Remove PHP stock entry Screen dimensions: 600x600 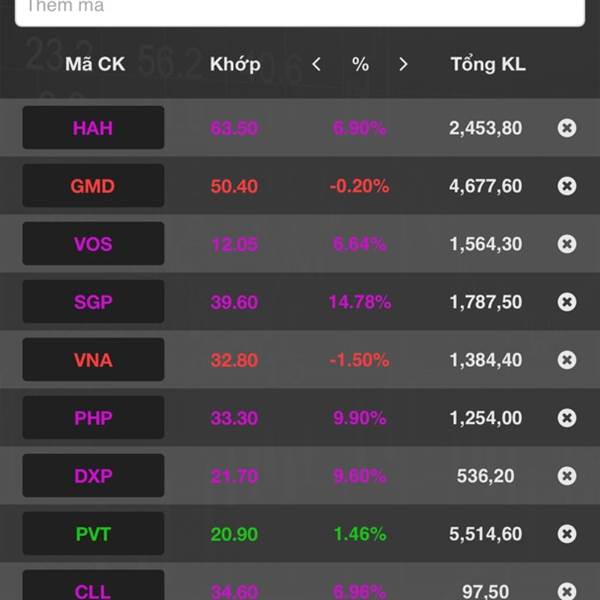[567, 417]
